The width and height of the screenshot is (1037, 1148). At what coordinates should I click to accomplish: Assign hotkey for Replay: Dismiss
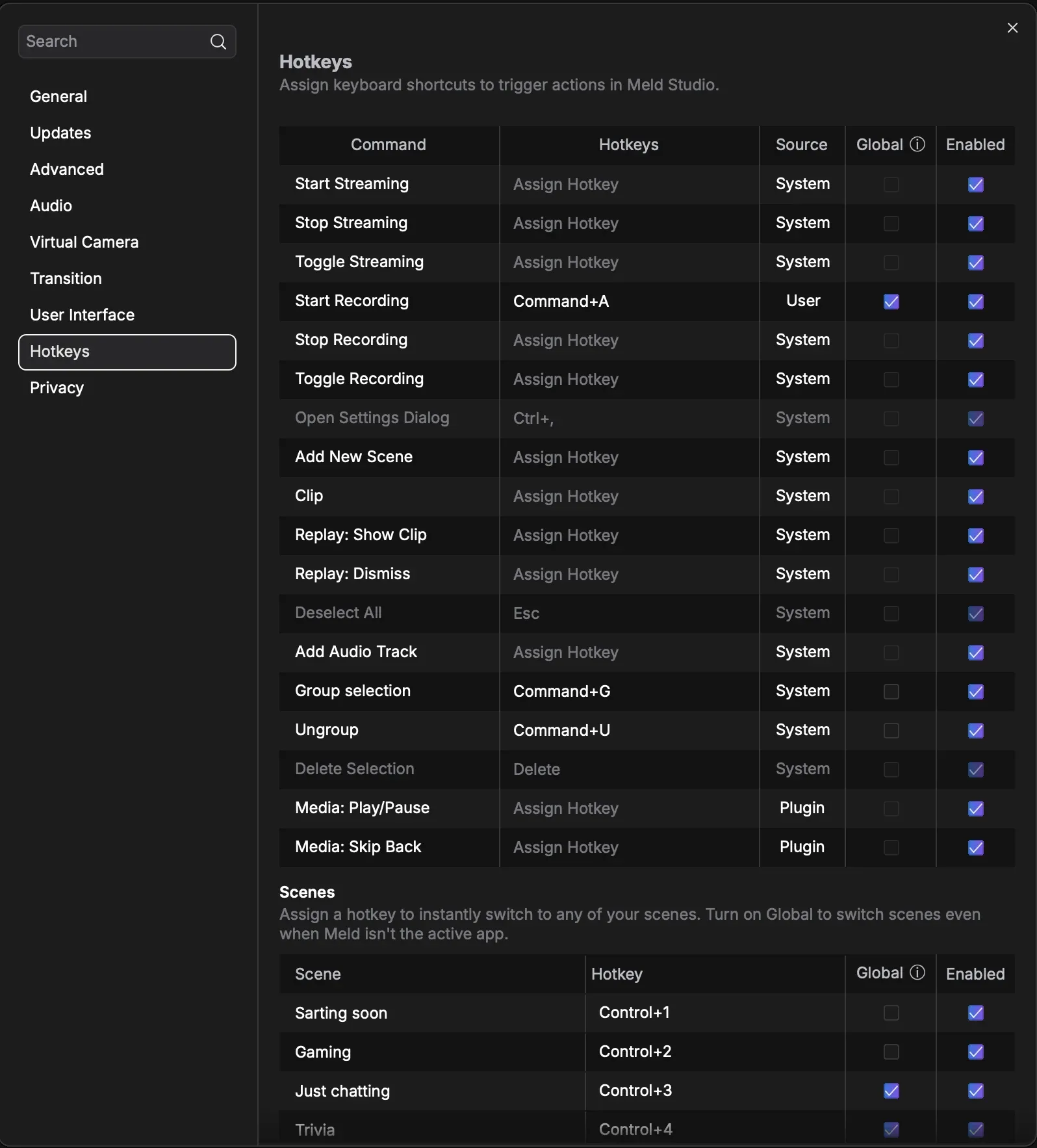coord(629,574)
